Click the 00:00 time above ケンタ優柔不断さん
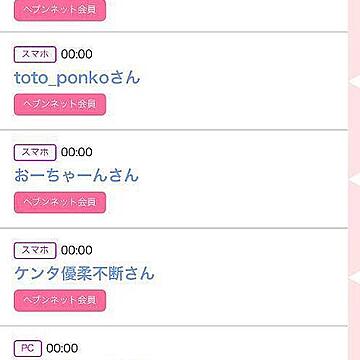The width and height of the screenshot is (360, 360). click(77, 250)
